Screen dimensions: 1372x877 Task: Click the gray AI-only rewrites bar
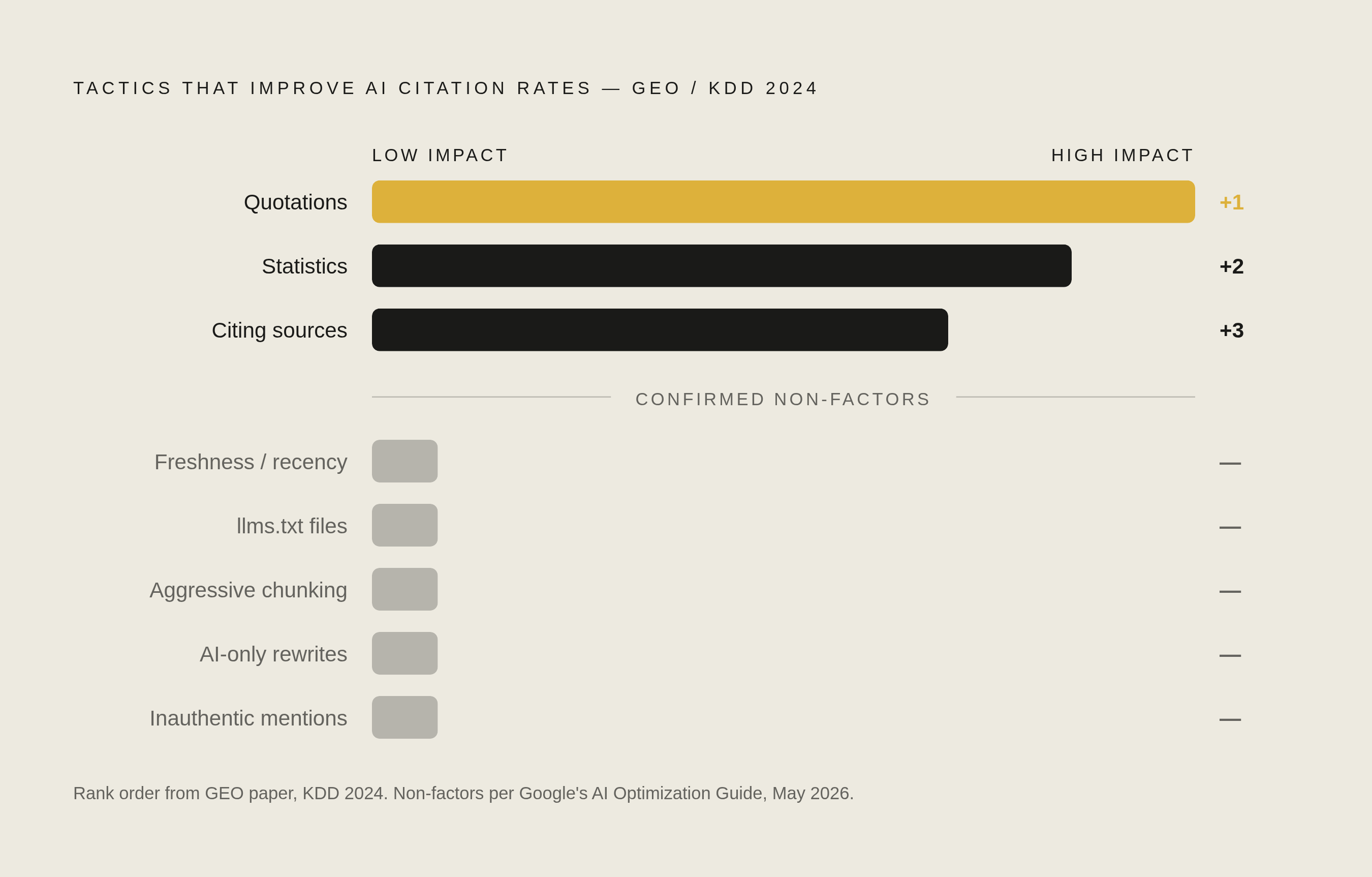(x=404, y=653)
